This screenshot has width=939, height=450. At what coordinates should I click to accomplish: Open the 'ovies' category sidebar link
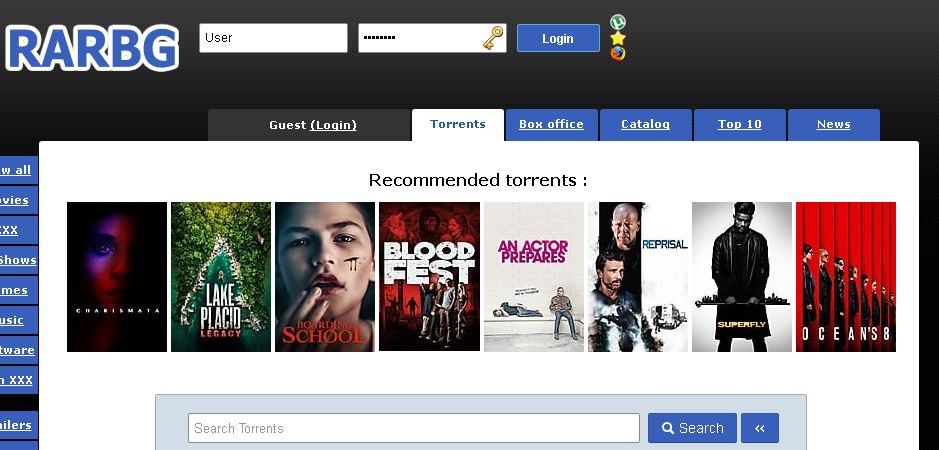[x=18, y=200]
